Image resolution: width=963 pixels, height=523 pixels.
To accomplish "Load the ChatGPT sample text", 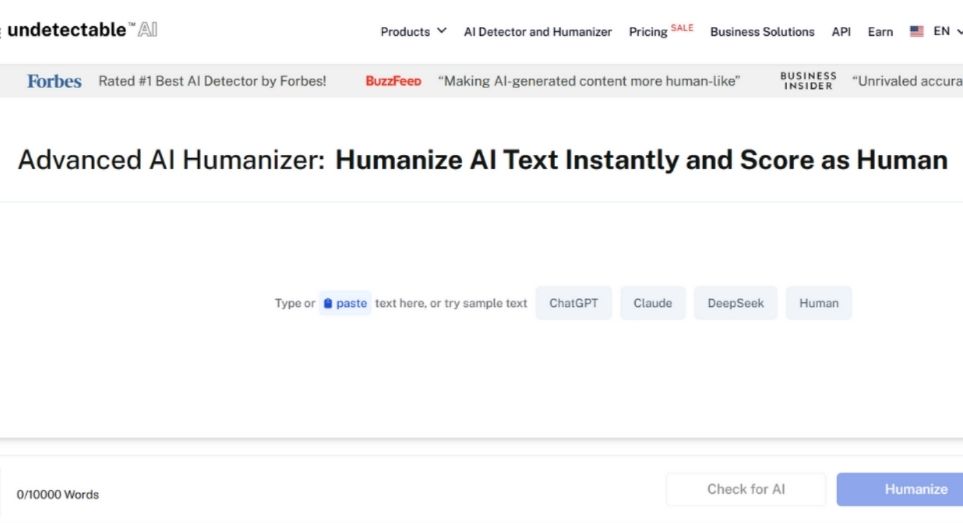I will point(574,303).
